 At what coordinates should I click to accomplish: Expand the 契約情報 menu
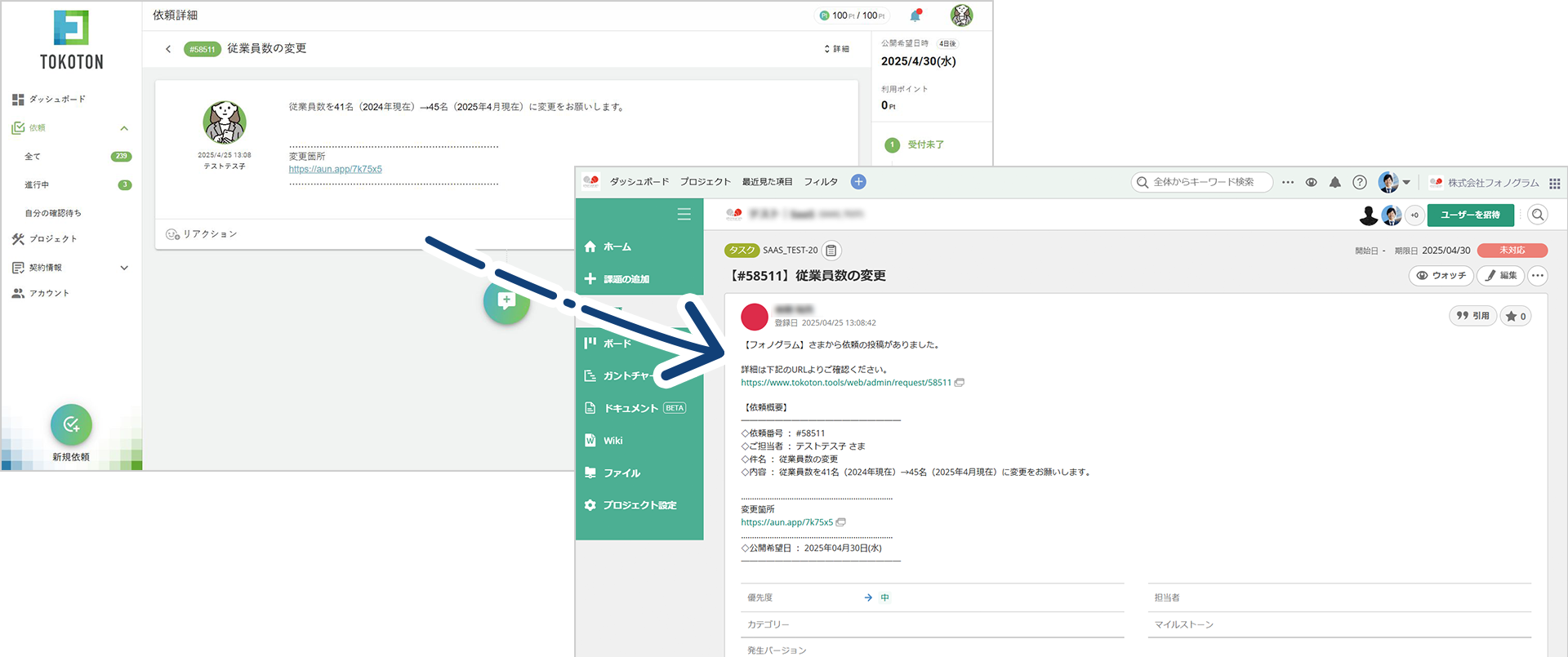124,268
